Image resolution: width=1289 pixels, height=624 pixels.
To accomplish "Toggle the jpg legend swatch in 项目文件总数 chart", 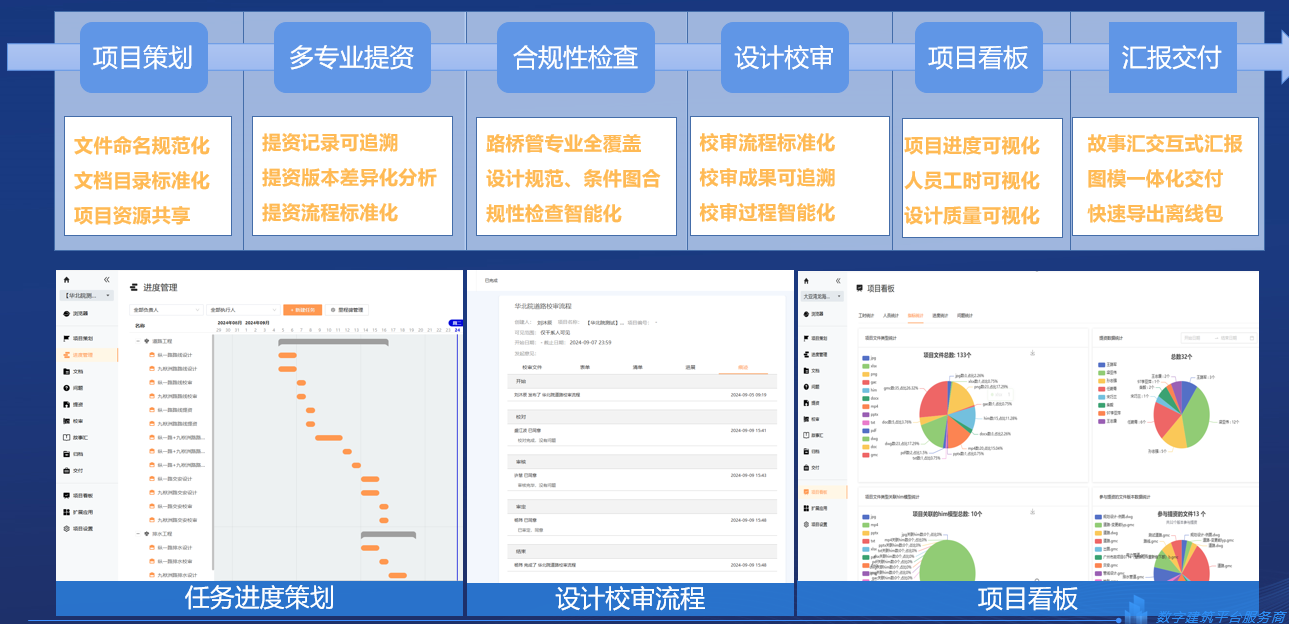I will pyautogui.click(x=866, y=357).
